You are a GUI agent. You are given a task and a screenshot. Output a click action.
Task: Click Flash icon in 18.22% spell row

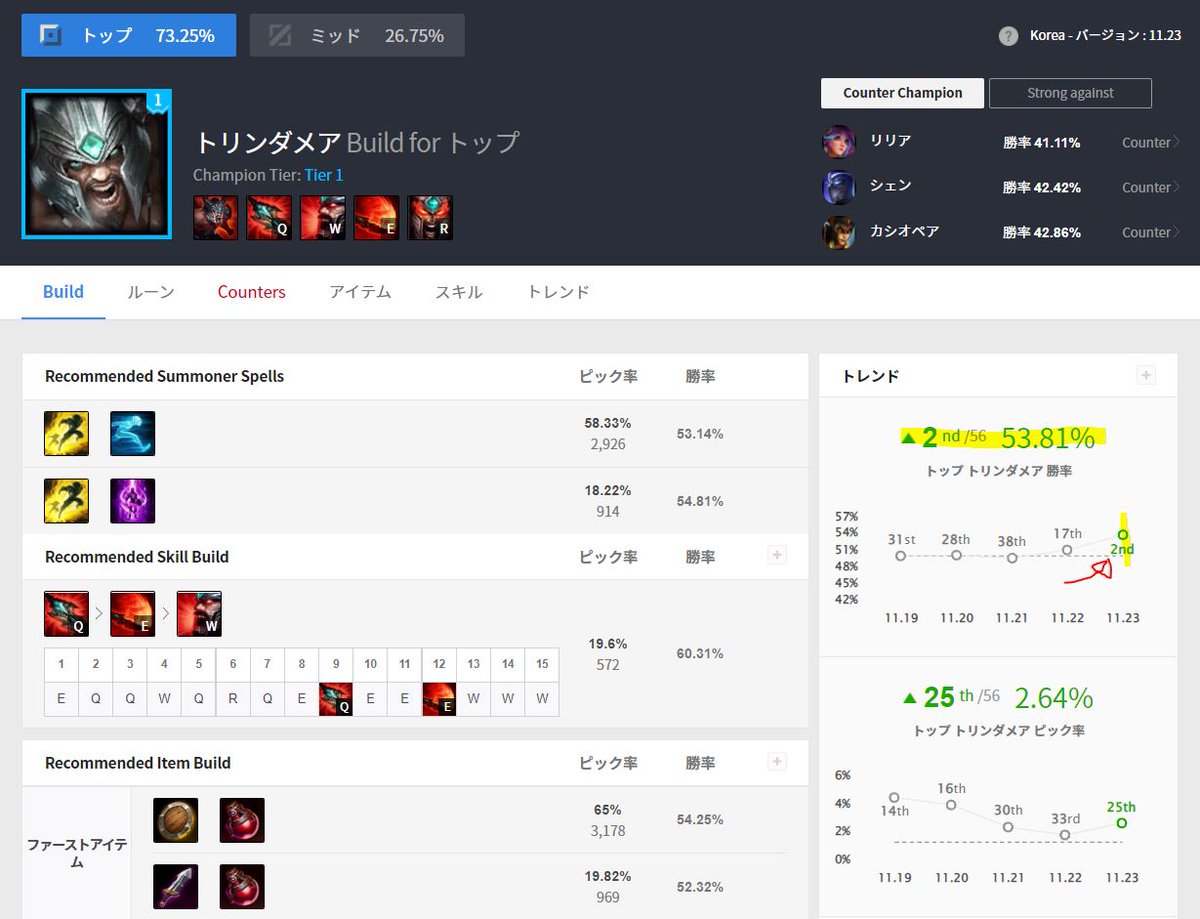[x=66, y=501]
